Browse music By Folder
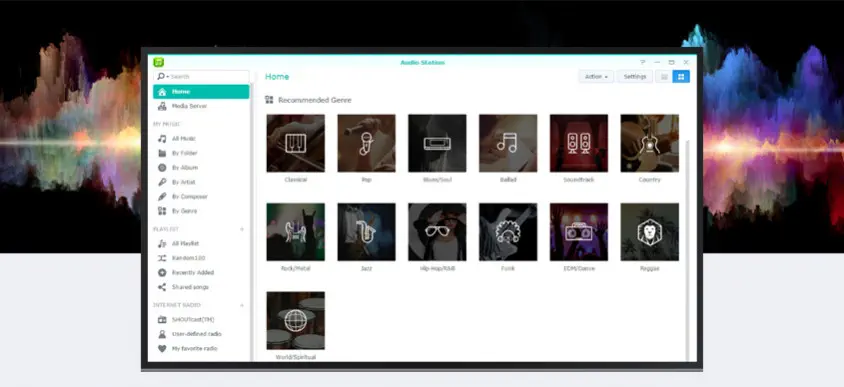This screenshot has width=844, height=387. (x=201, y=153)
